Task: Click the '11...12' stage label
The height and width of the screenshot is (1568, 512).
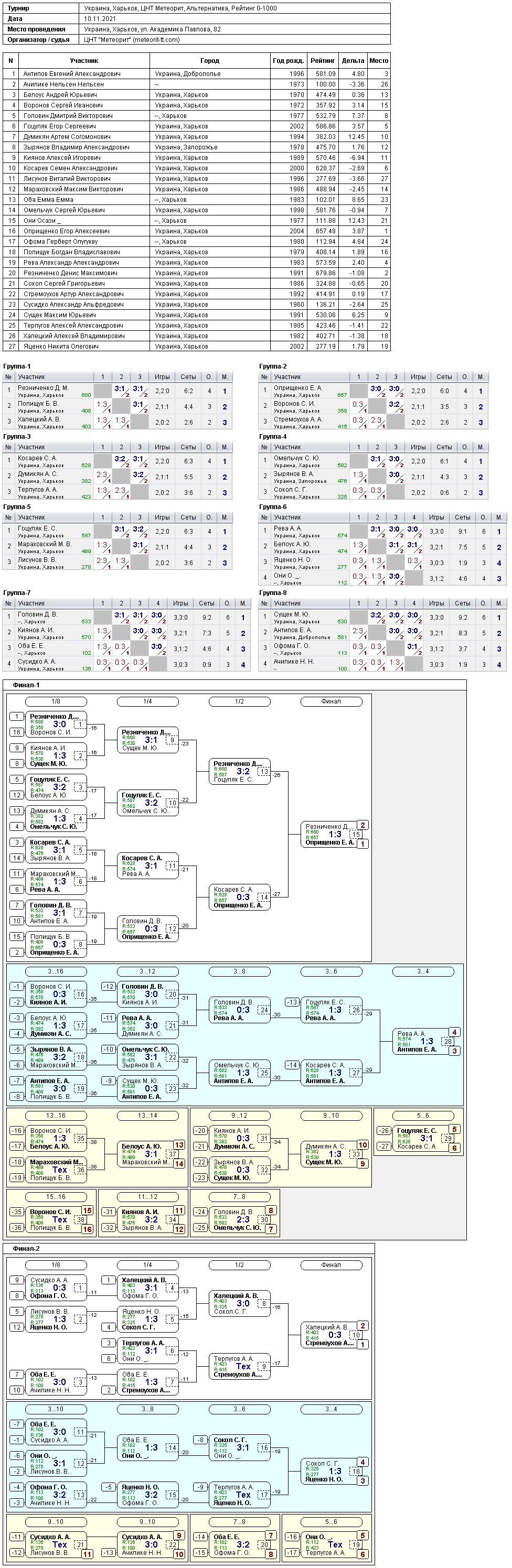Action: point(147,1197)
